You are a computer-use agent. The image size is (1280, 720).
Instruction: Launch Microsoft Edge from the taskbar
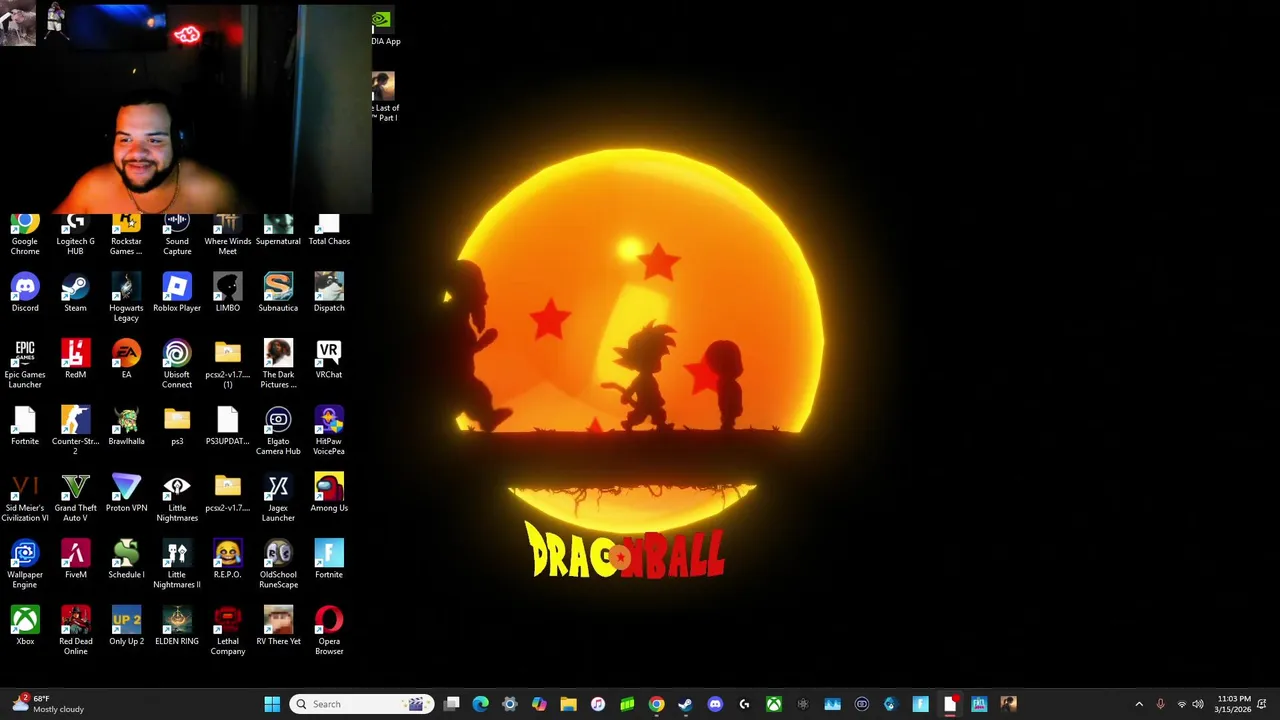click(x=481, y=704)
